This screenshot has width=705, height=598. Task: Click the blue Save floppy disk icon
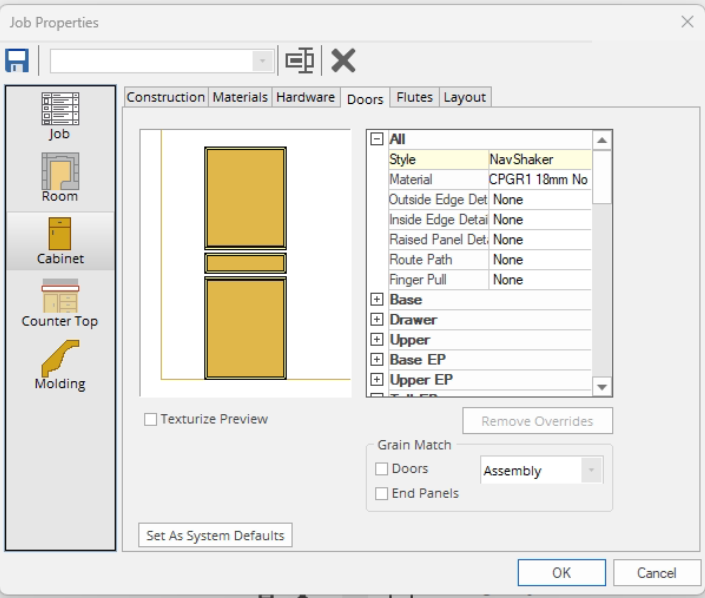(17, 60)
